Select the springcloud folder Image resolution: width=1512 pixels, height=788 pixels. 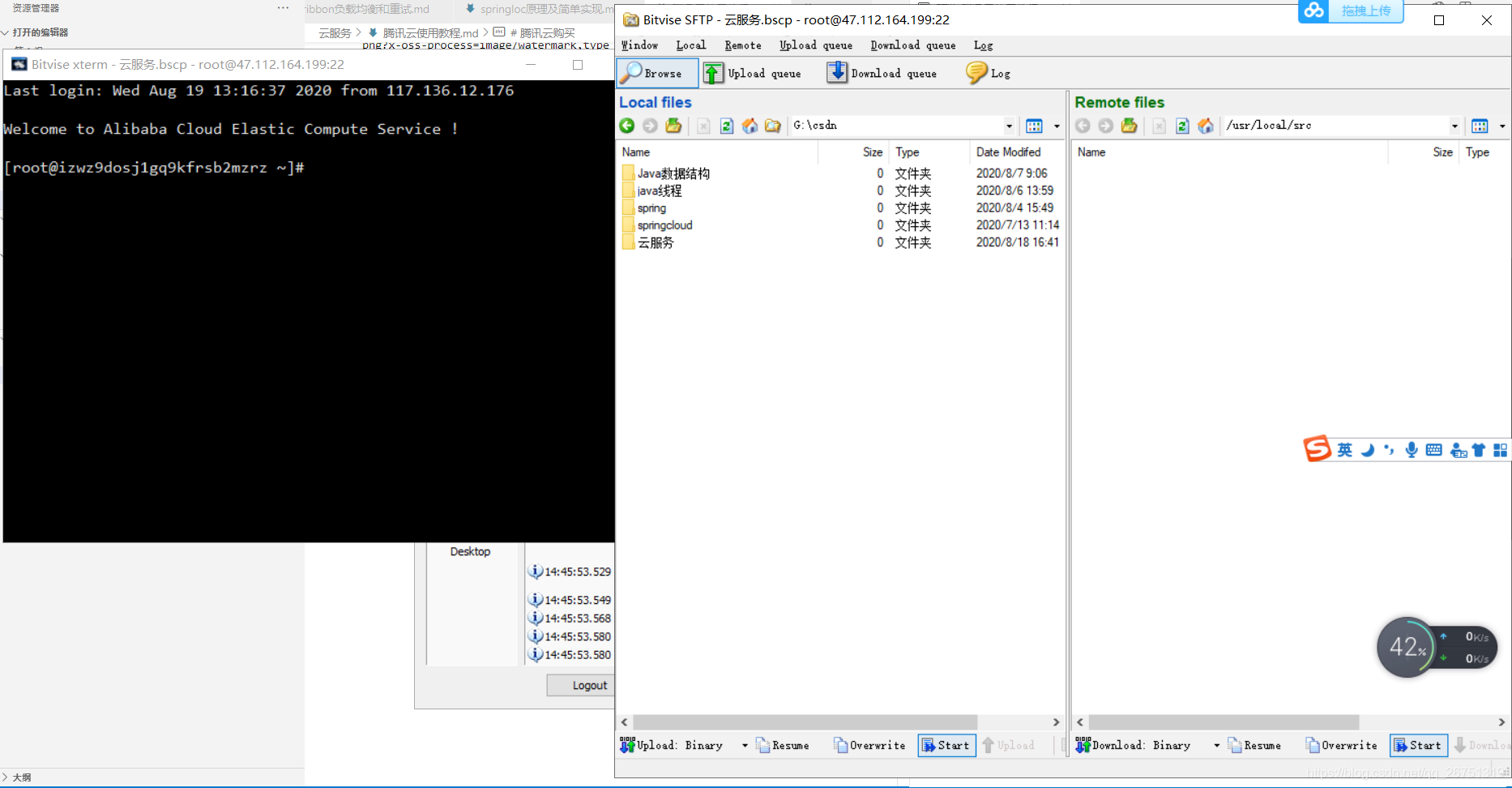pyautogui.click(x=657, y=225)
